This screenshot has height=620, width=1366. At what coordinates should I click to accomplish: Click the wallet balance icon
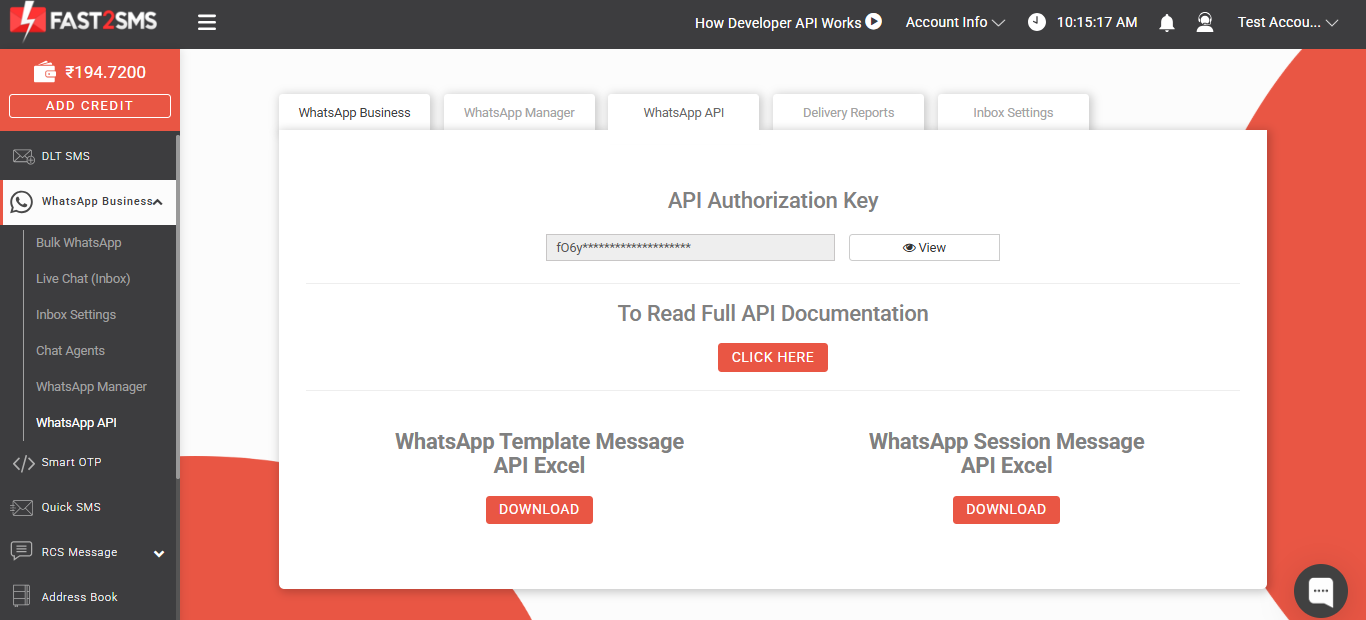tap(45, 72)
